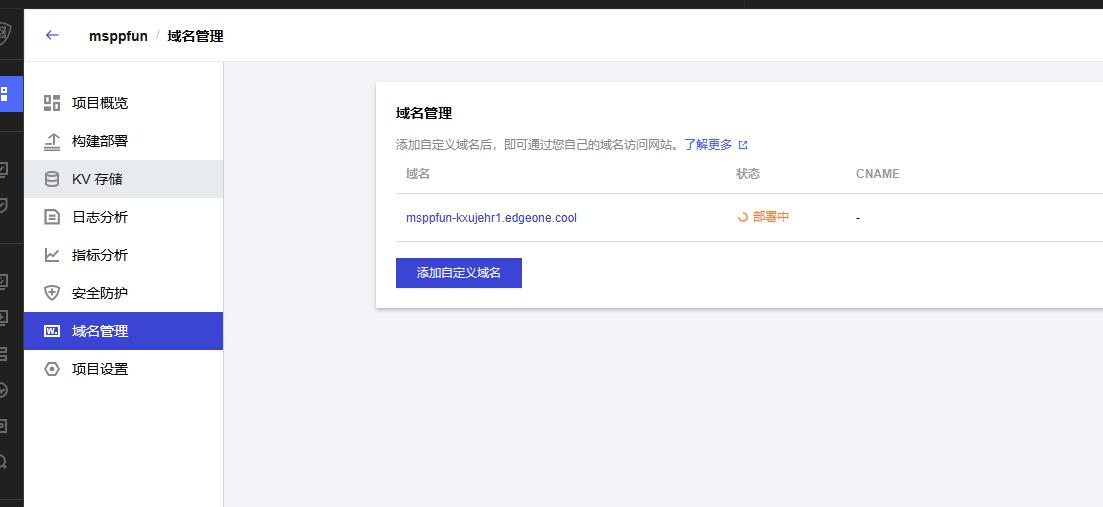This screenshot has width=1103, height=507.
Task: Click the 日志分析 document icon
Action: click(52, 217)
